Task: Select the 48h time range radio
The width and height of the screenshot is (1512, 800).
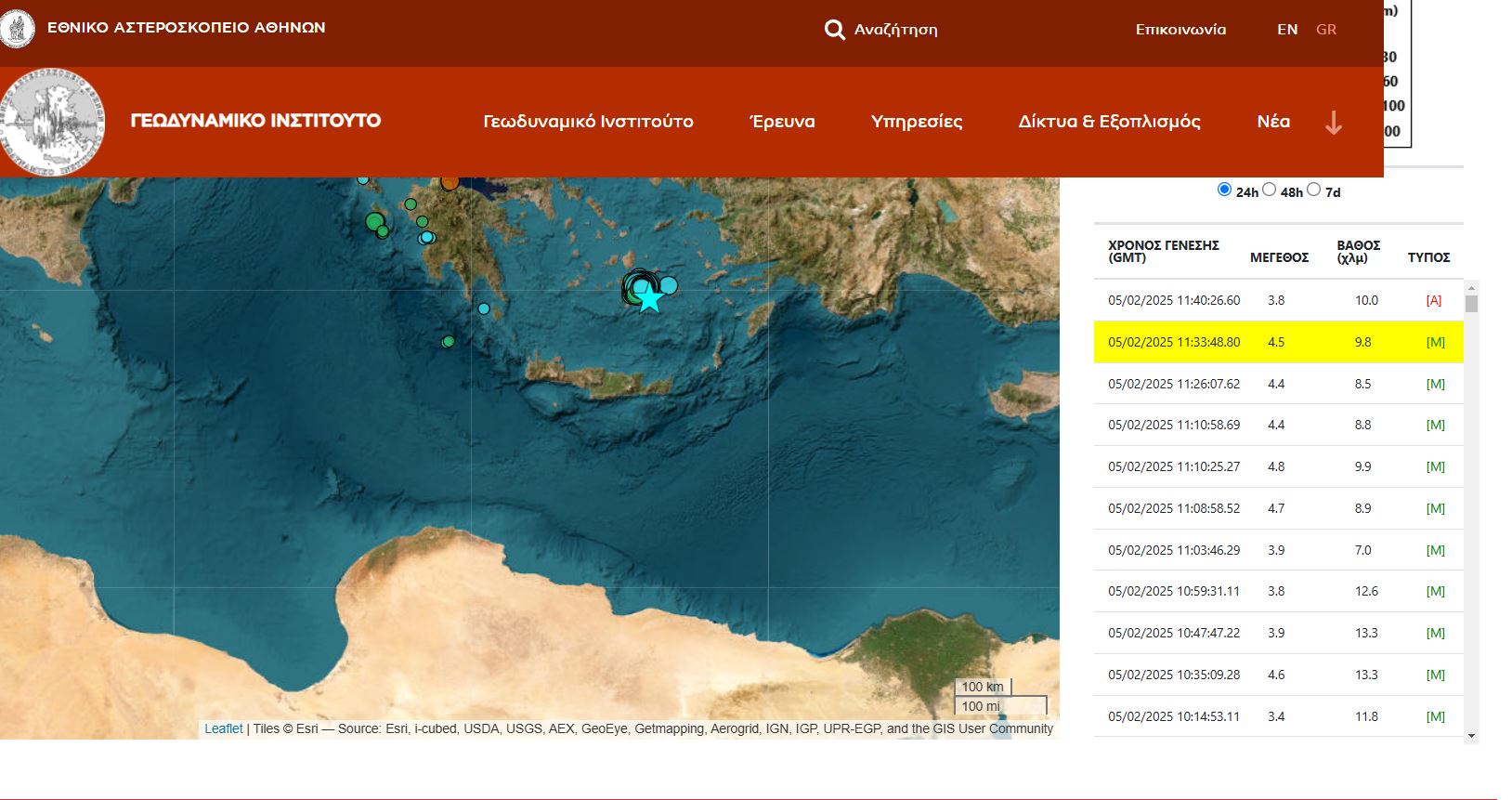Action: coord(1269,190)
